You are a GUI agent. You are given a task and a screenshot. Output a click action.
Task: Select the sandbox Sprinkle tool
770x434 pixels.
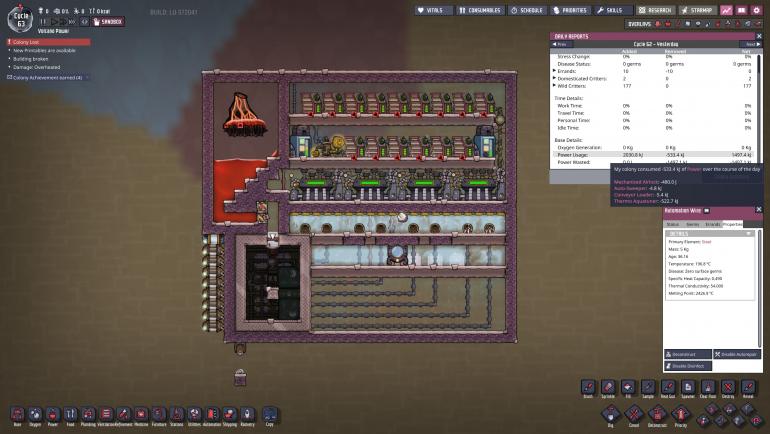(608, 387)
